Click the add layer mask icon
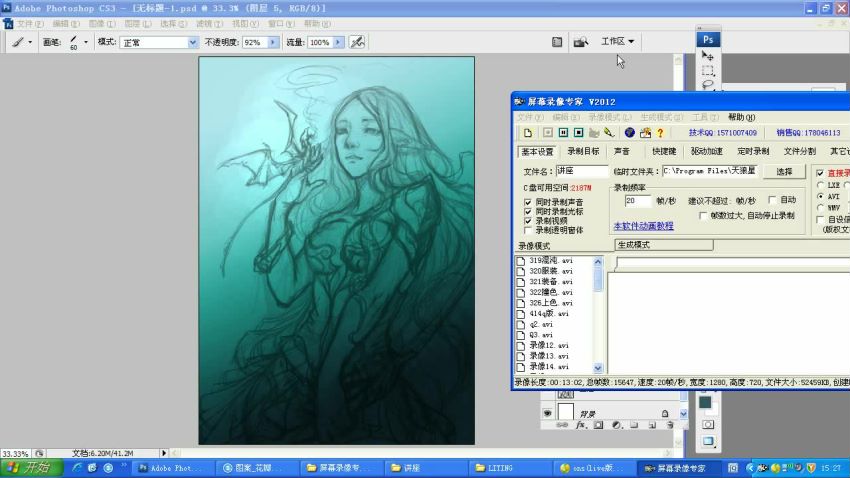 (x=598, y=425)
